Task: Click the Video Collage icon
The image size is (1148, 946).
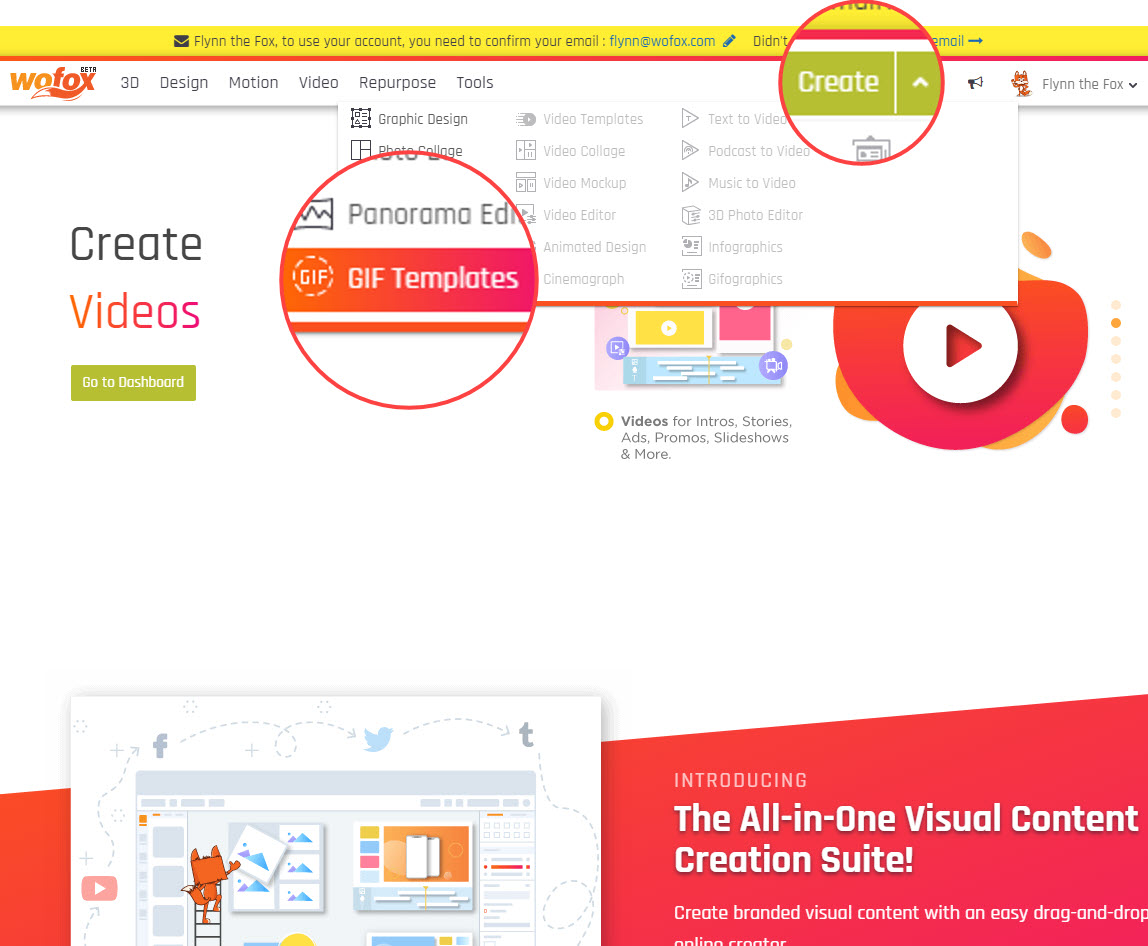Action: click(526, 151)
